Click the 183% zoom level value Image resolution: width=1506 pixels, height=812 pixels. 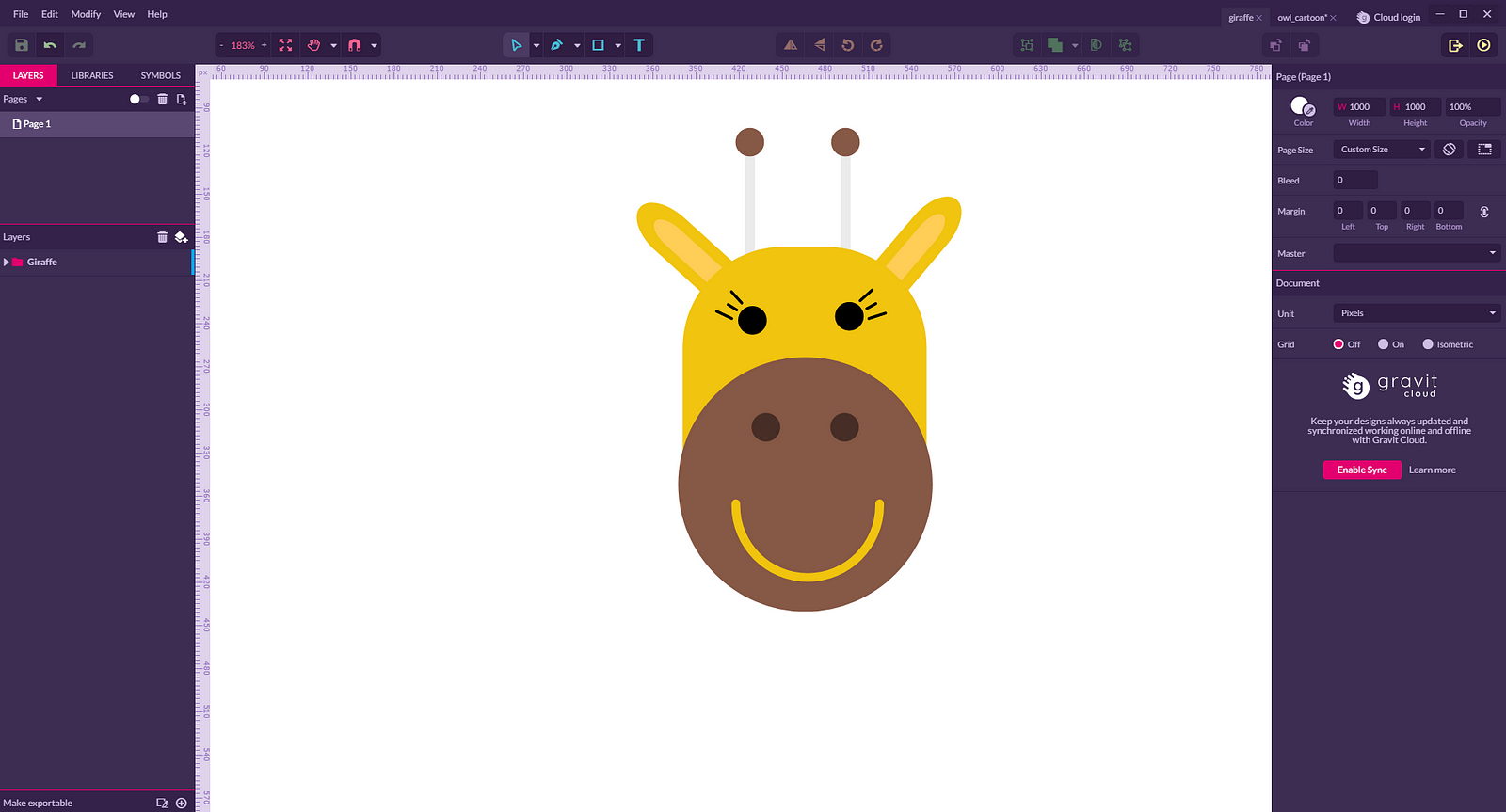(x=243, y=45)
